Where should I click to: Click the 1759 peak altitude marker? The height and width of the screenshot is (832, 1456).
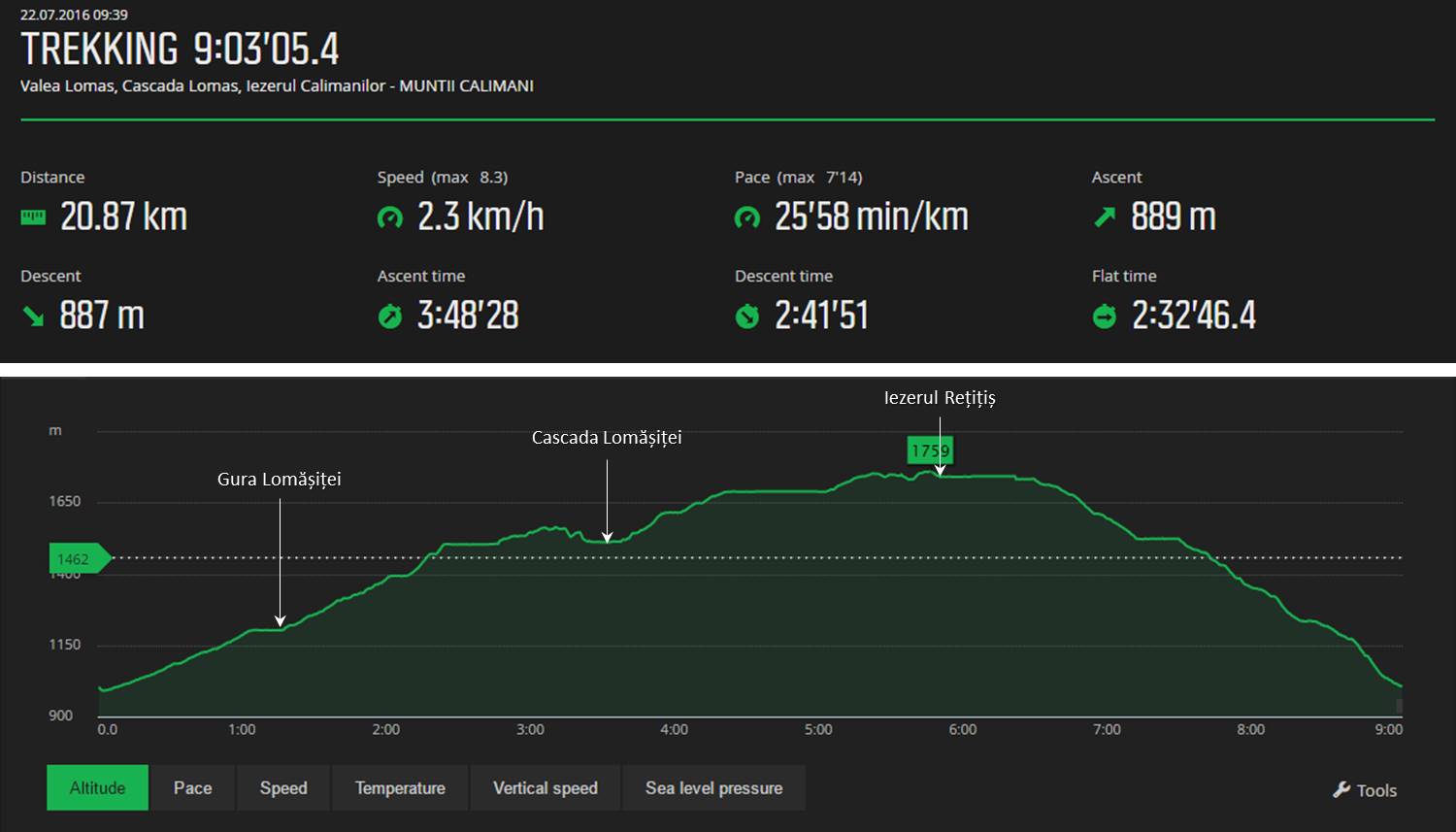[930, 450]
